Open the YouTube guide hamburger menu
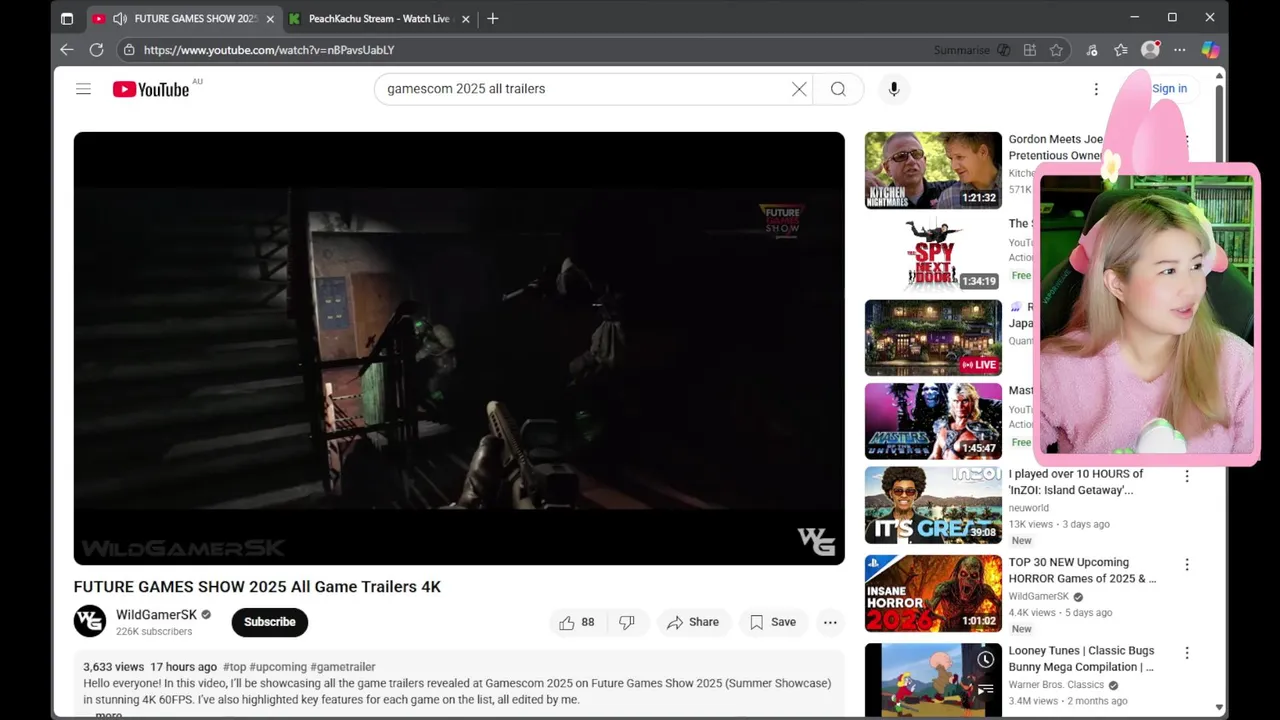 (x=83, y=89)
